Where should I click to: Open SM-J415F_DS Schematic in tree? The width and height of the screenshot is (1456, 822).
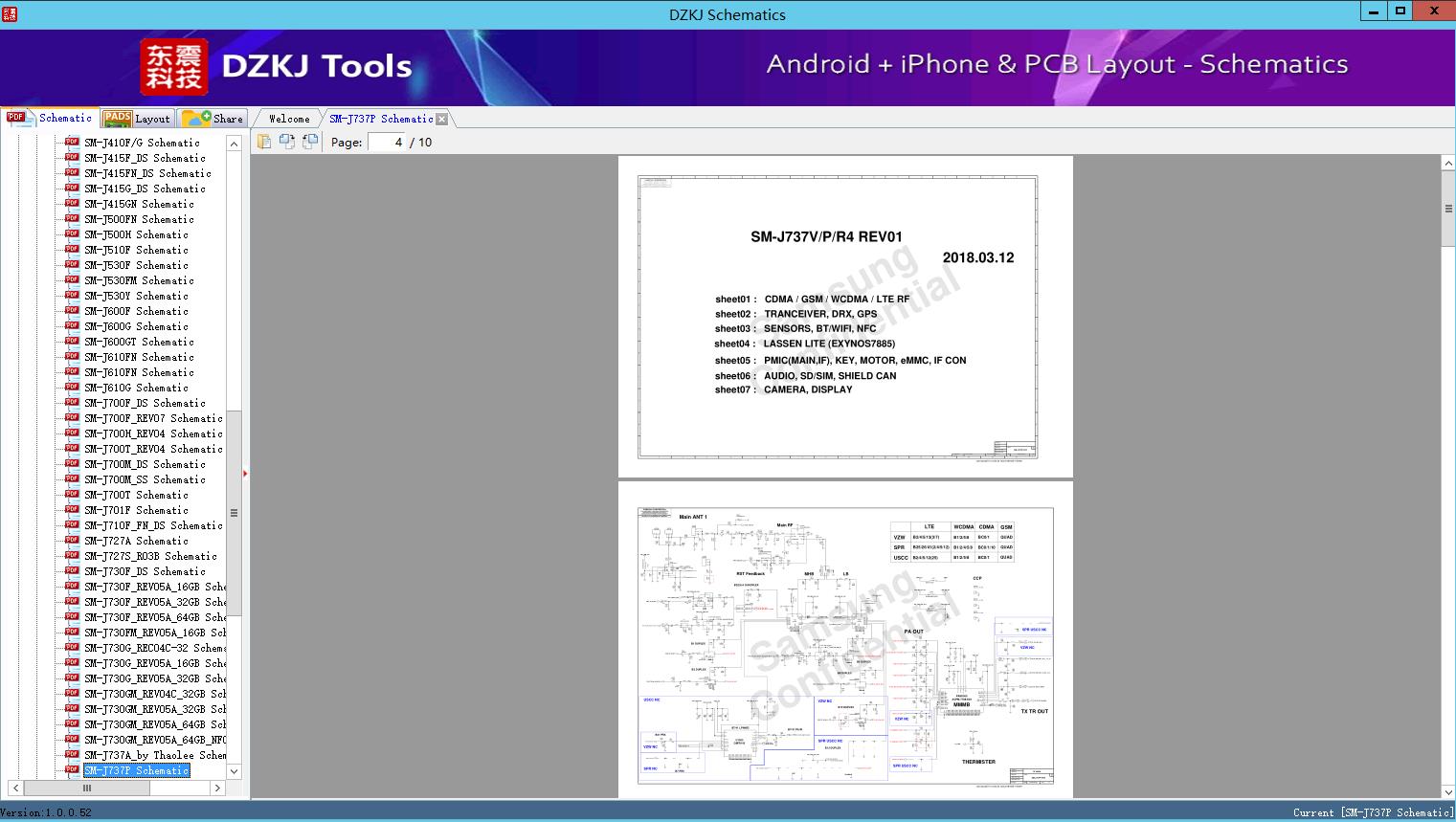[x=145, y=158]
